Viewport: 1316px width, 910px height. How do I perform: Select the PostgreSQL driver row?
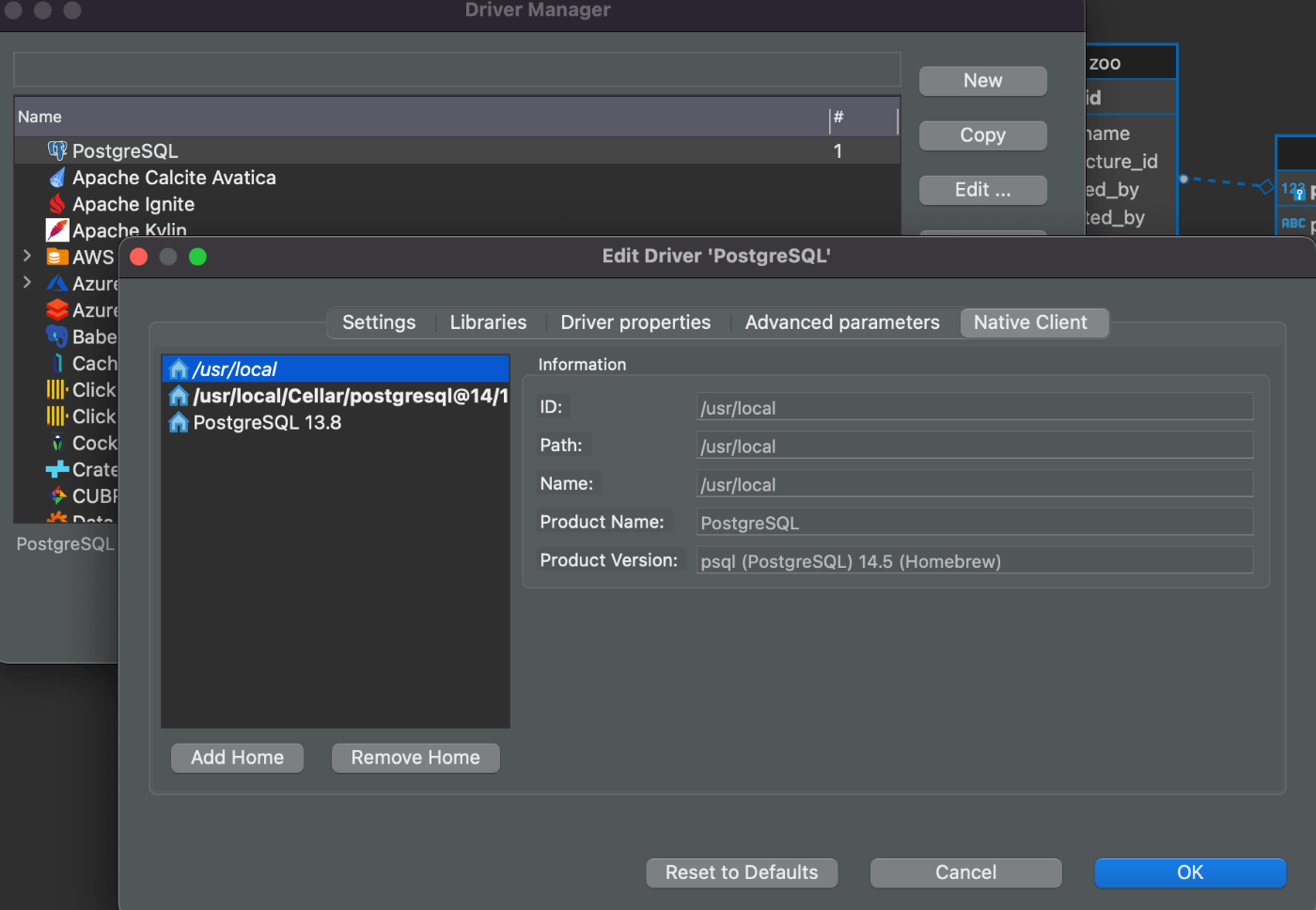457,150
